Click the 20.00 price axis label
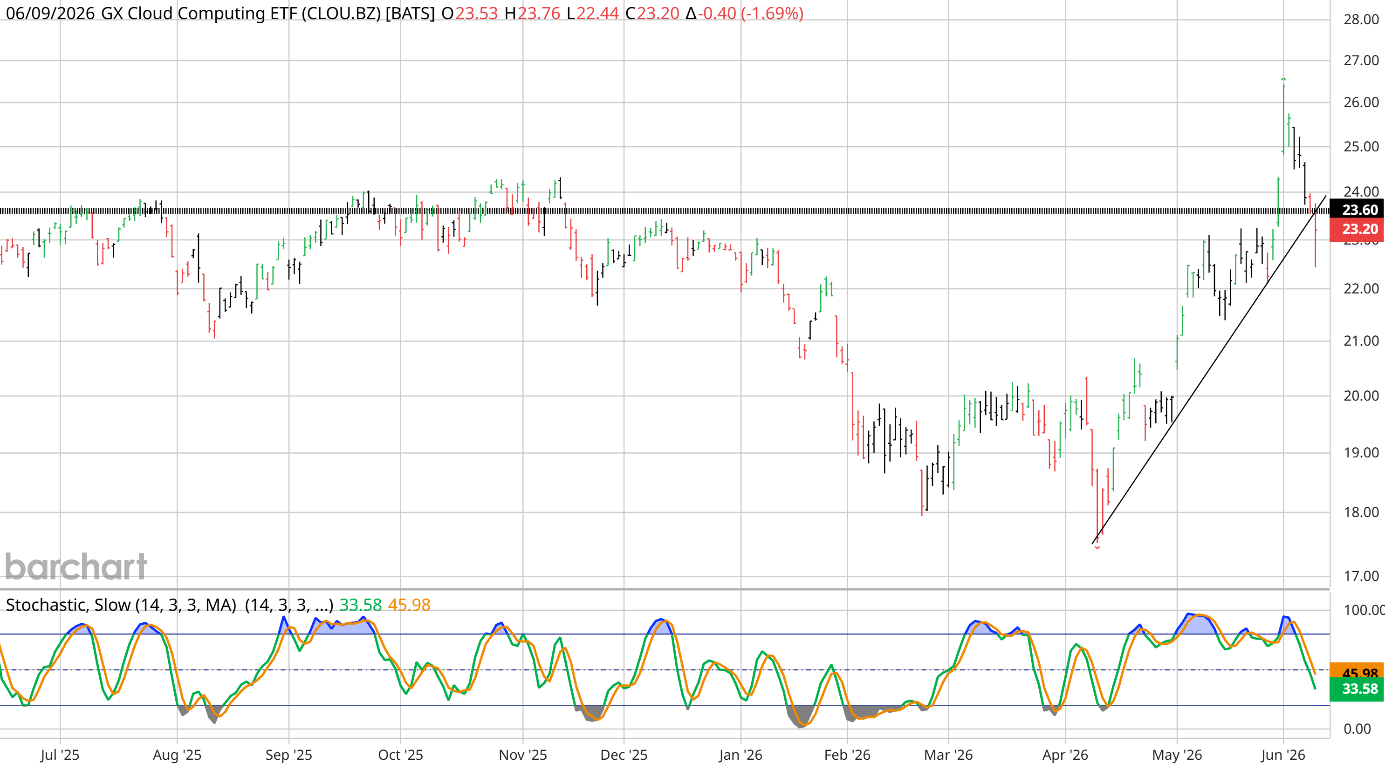Screen dimensions: 1385x770 (x=1362, y=396)
